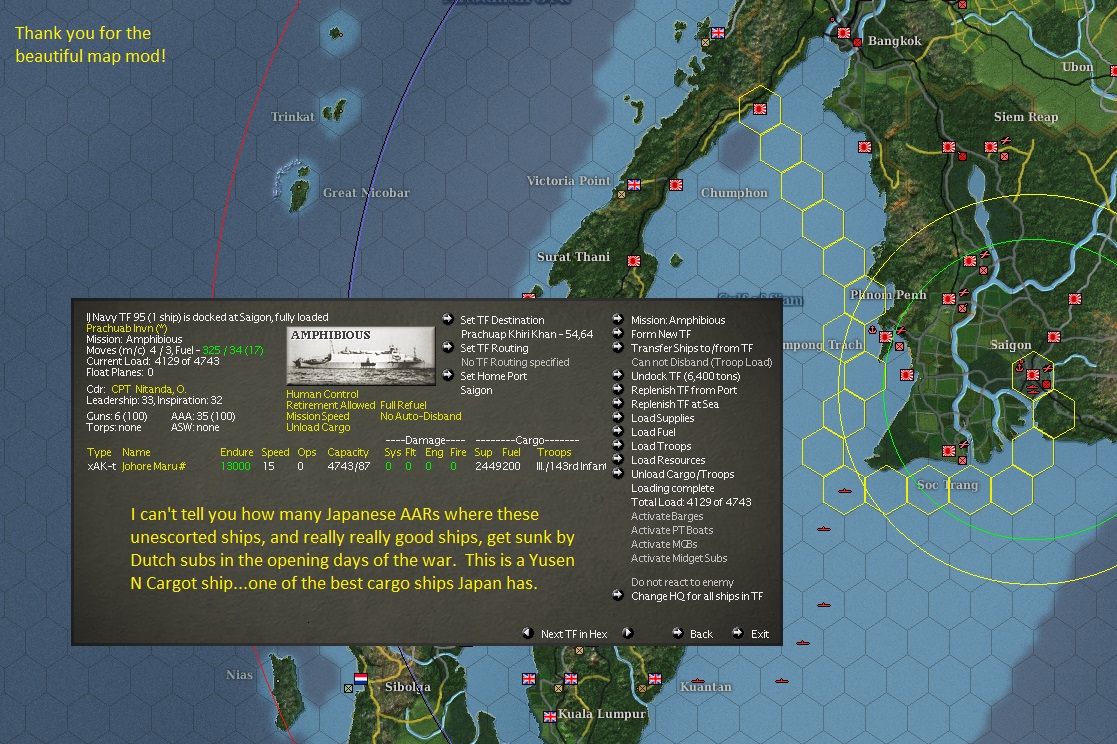The image size is (1117, 744).
Task: Click the Troops column header
Action: [x=554, y=452]
